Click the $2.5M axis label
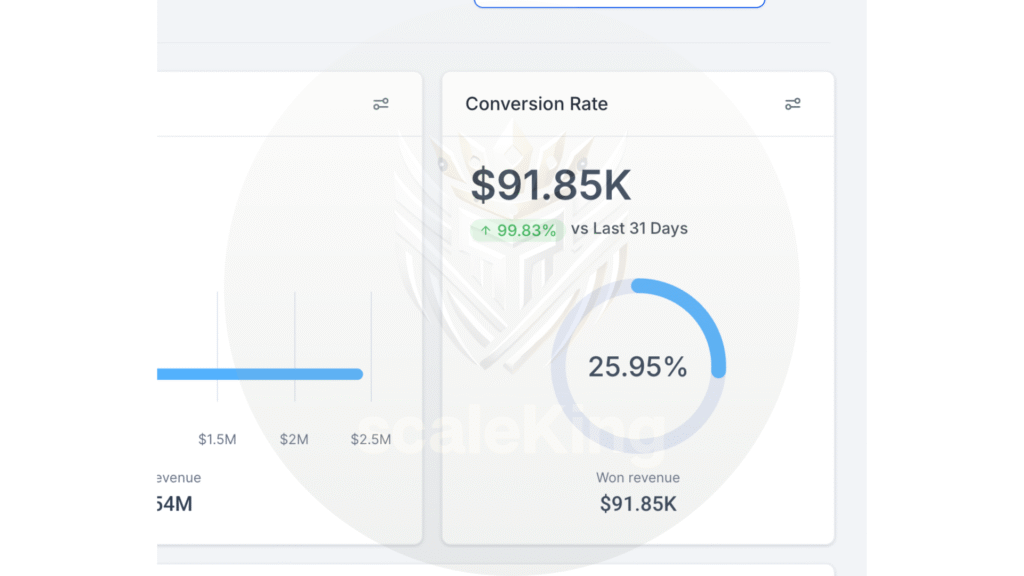 371,440
